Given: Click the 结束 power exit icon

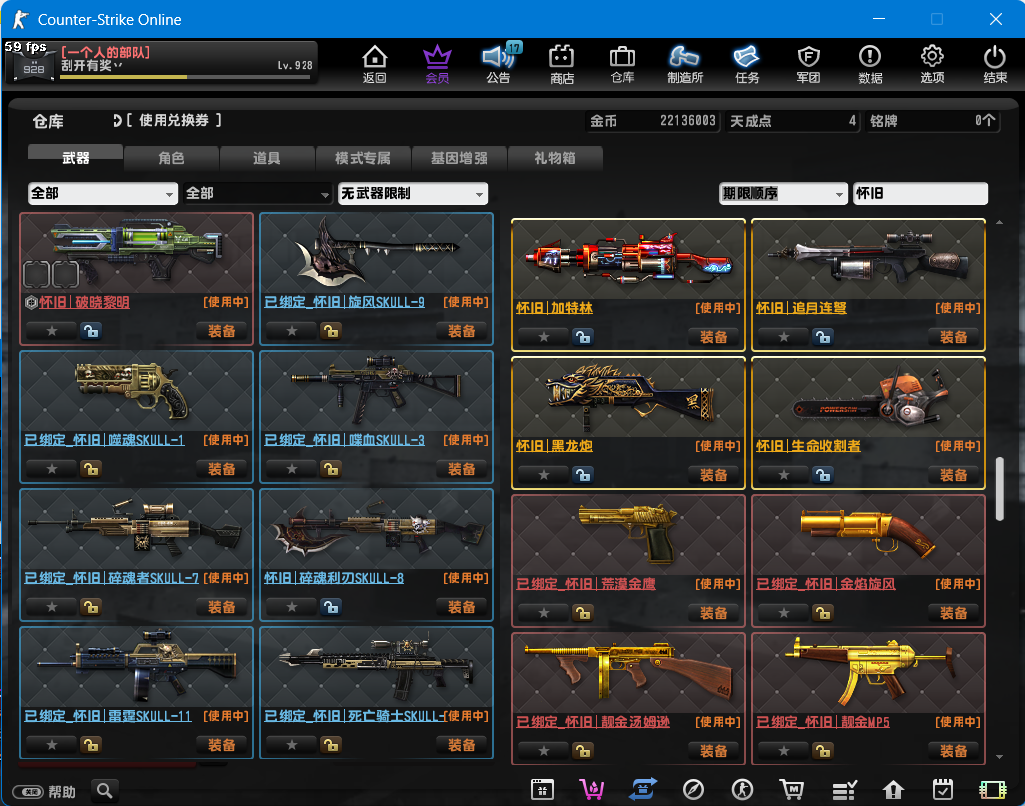Looking at the screenshot, I should tap(995, 64).
